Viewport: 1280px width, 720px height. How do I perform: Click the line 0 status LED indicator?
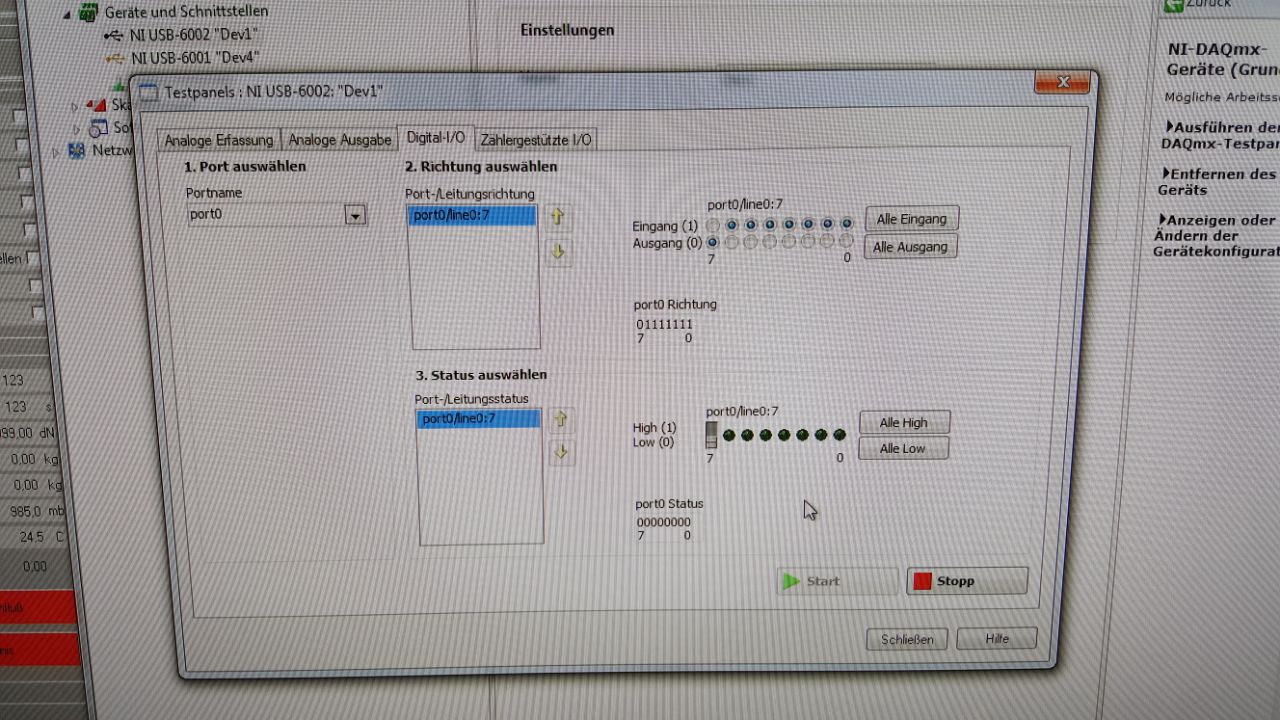pos(839,435)
